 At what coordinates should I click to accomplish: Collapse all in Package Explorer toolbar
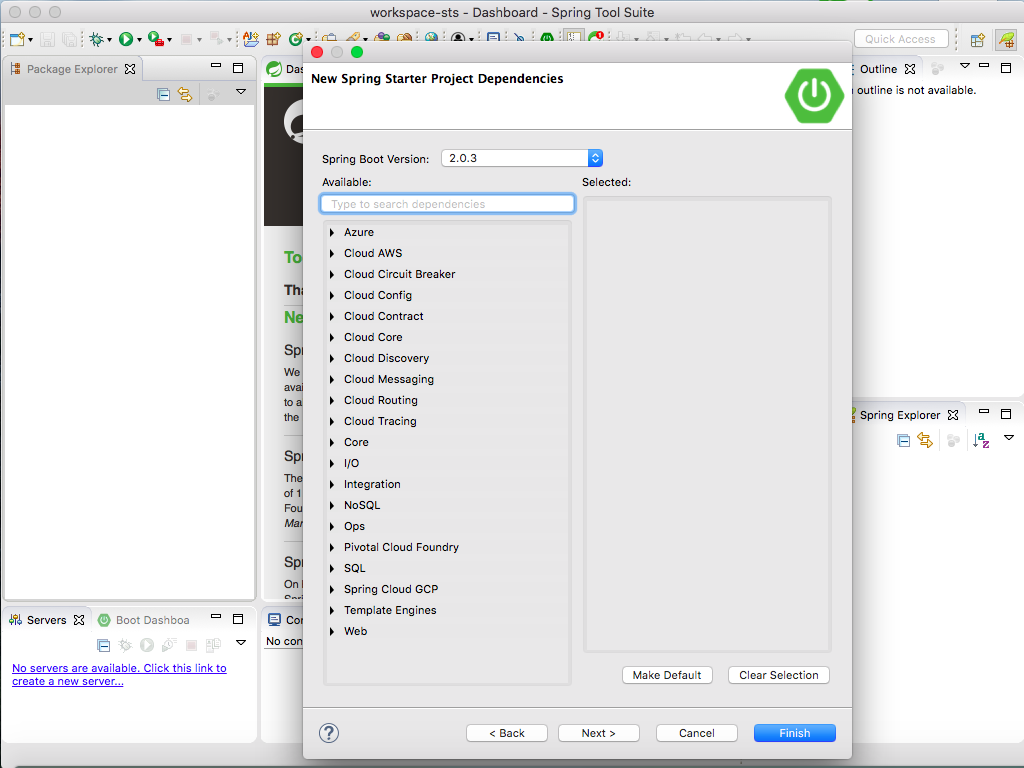point(163,95)
